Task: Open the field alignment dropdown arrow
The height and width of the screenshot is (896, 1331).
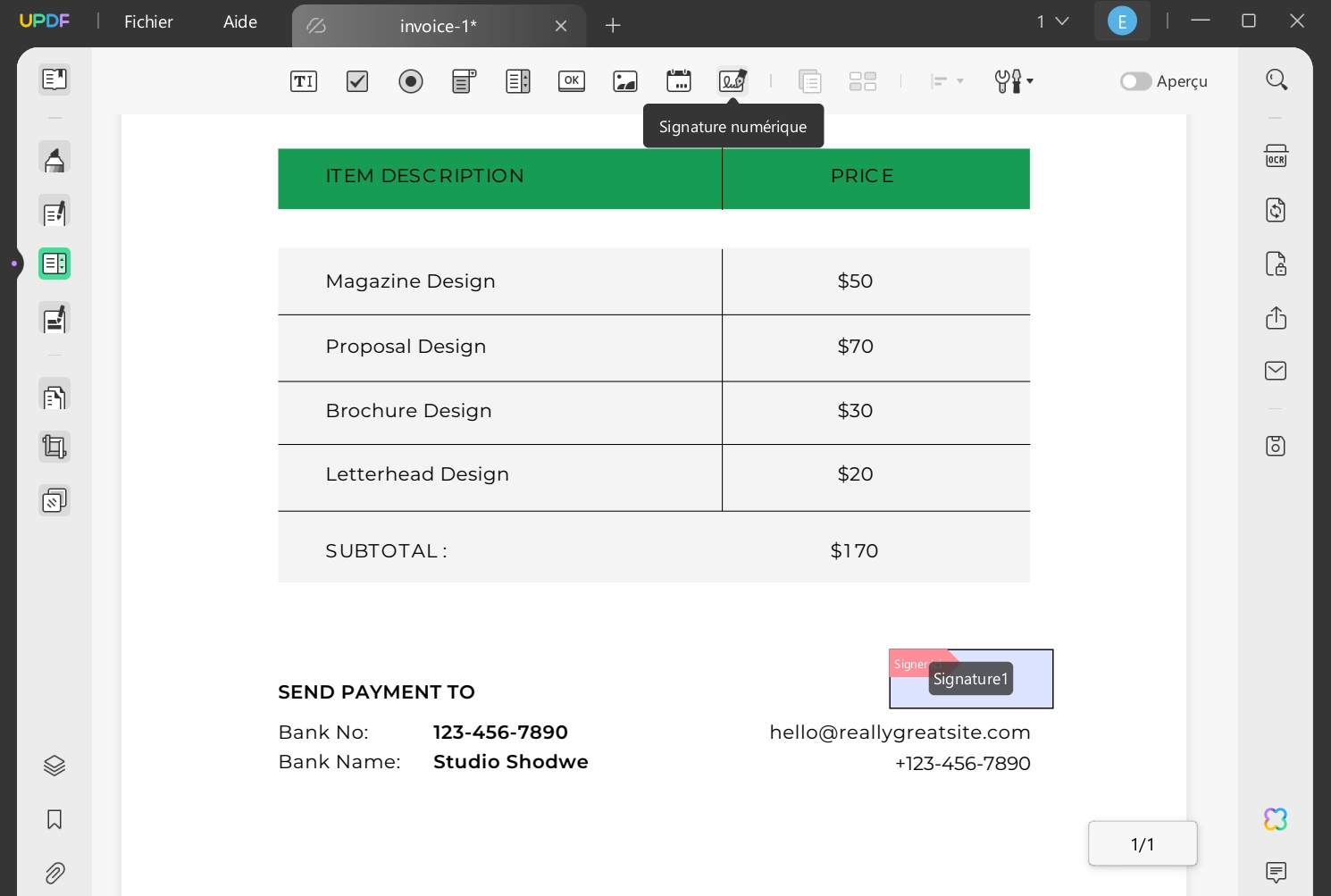Action: tap(959, 81)
